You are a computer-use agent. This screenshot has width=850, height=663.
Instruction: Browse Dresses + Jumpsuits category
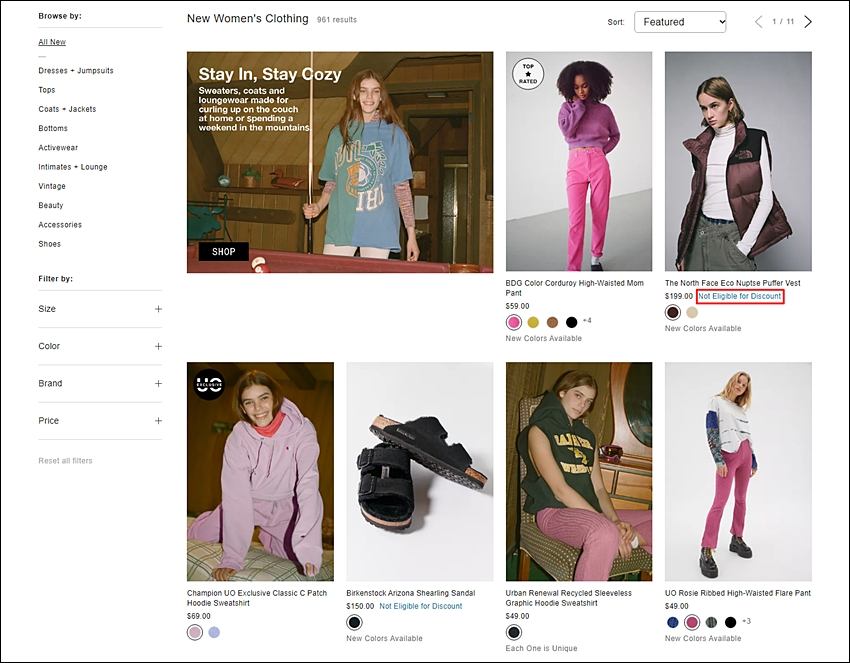76,70
